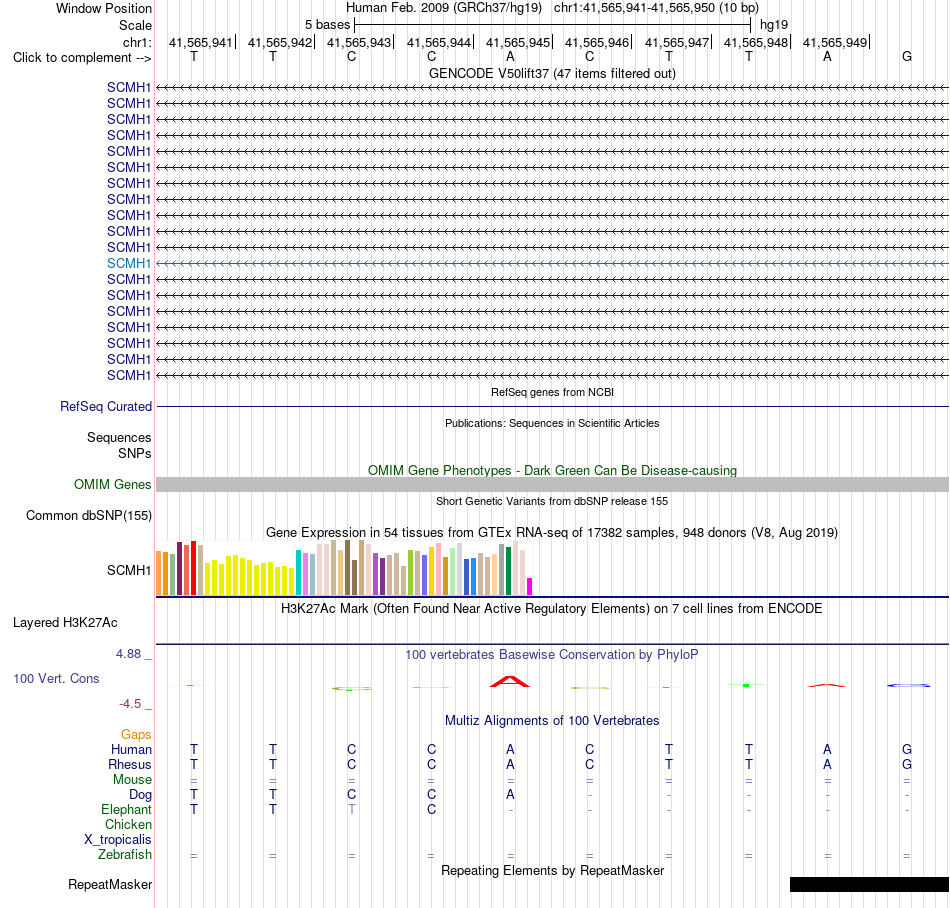The width and height of the screenshot is (950, 908).
Task: Select the black RepeatMasker element bar
Action: [x=869, y=884]
